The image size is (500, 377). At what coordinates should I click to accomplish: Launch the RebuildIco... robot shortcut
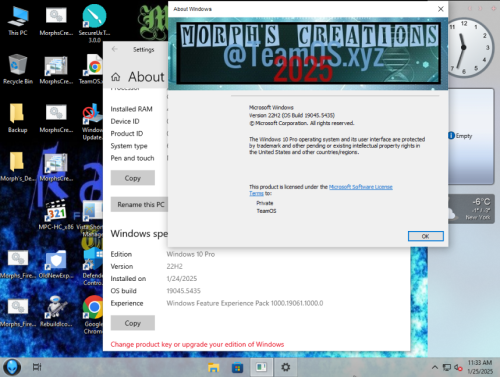point(56,312)
